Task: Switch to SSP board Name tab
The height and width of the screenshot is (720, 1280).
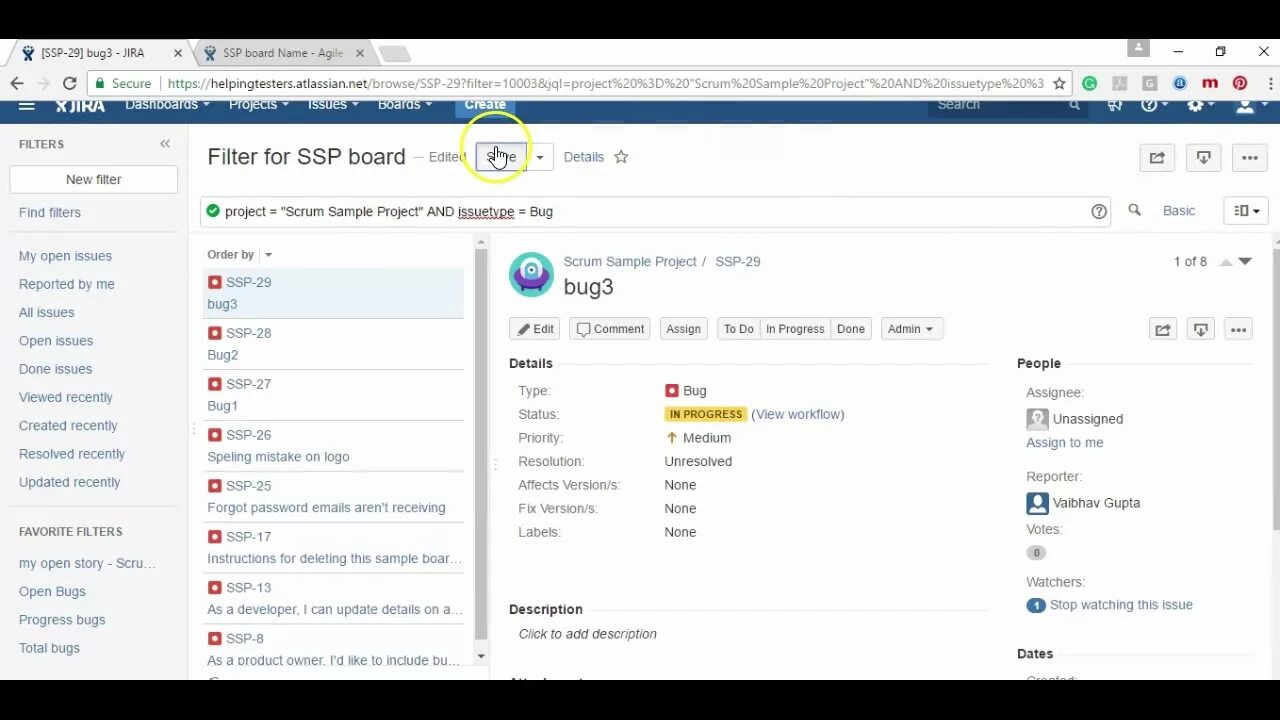Action: 283,53
